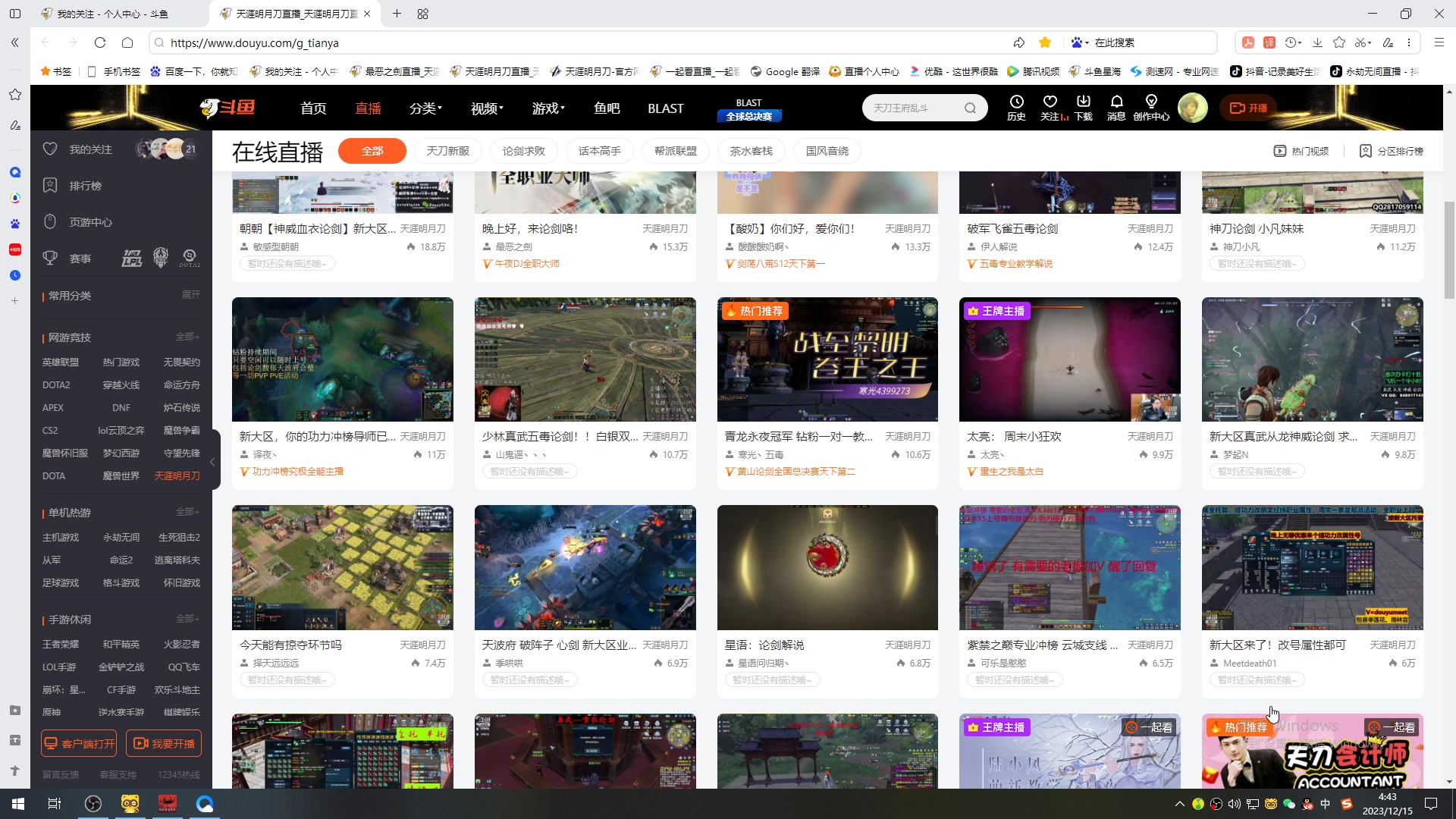1456x819 pixels.
Task: Click the orange 开播 start-streaming button
Action: click(x=1247, y=108)
